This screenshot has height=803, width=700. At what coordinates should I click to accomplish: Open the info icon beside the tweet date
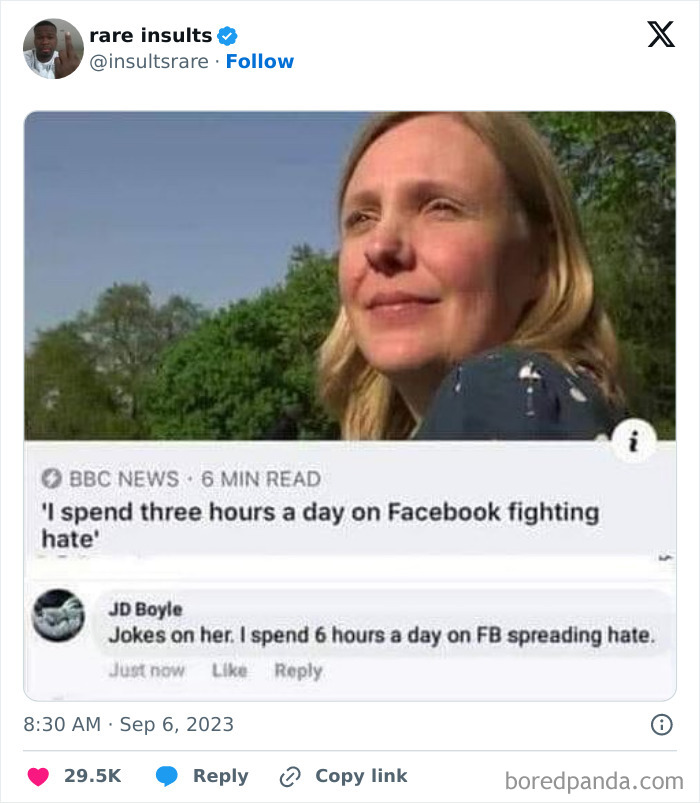pos(661,725)
